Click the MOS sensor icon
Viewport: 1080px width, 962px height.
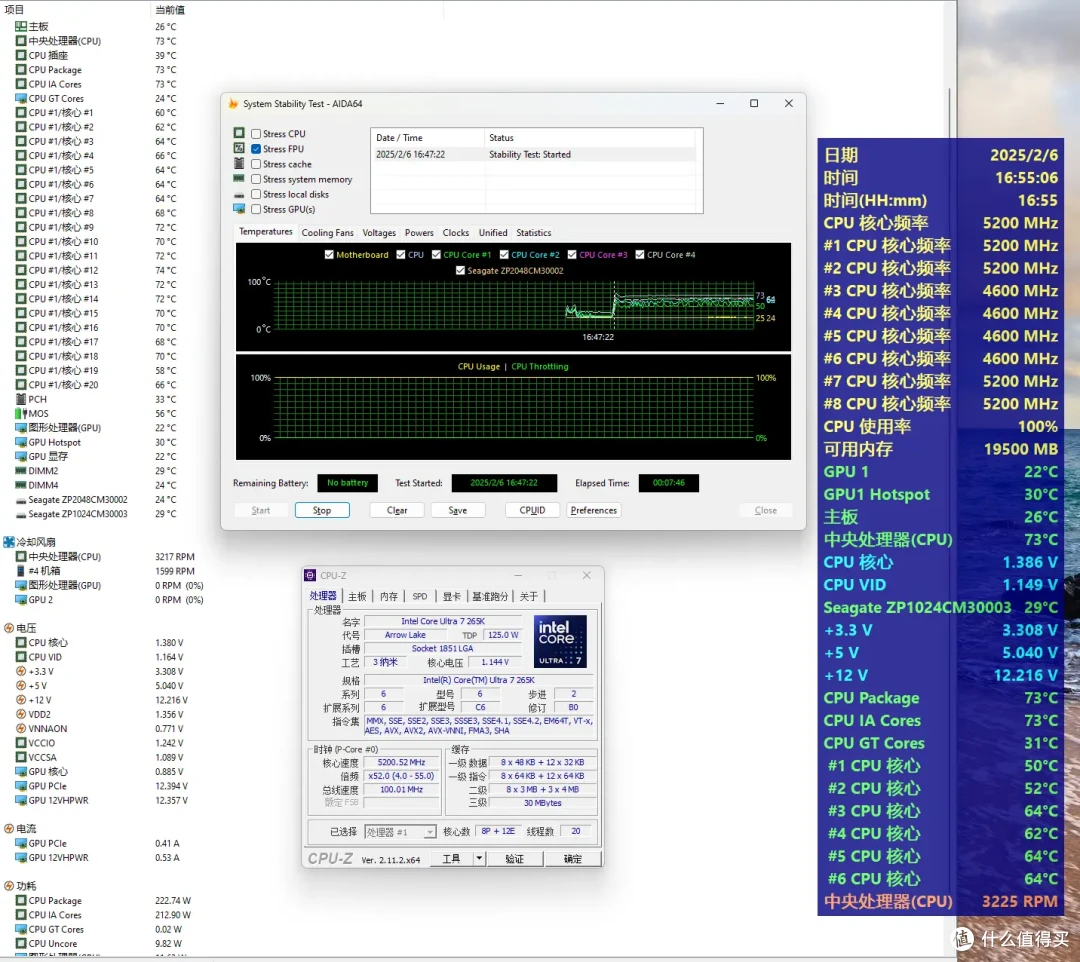click(21, 413)
